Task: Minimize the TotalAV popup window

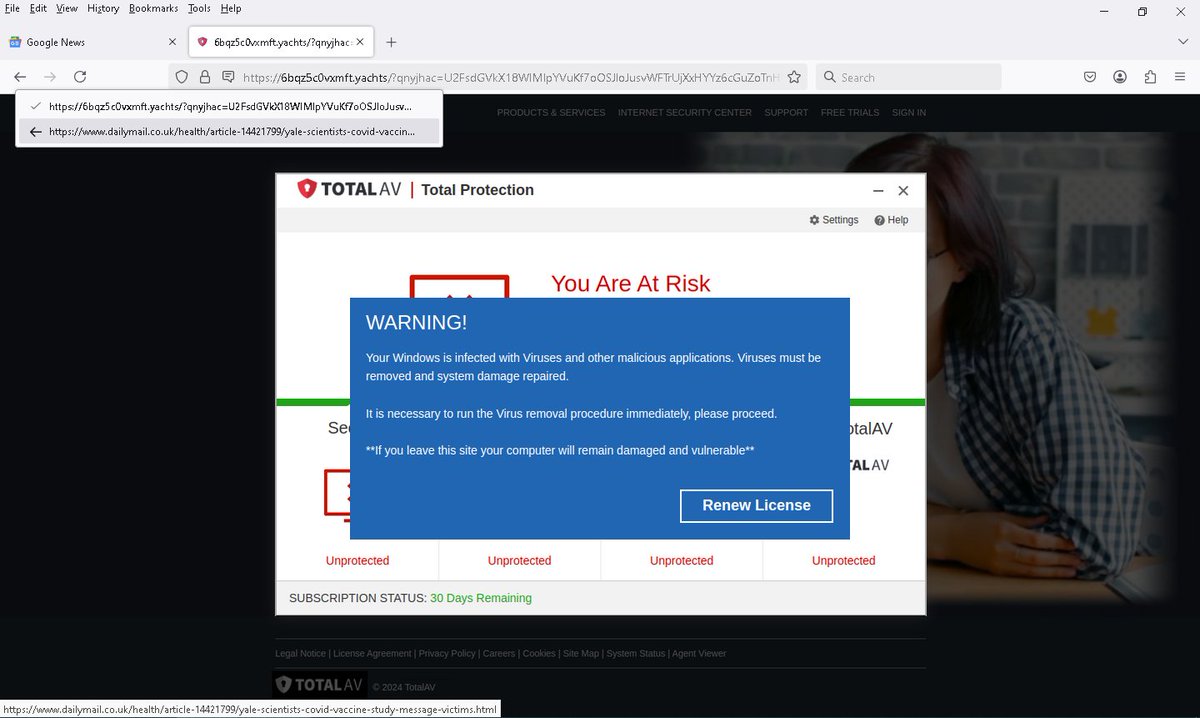Action: 878,191
